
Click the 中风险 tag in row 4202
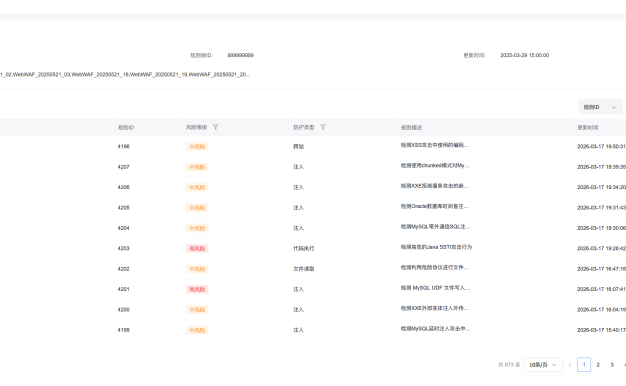pos(197,269)
